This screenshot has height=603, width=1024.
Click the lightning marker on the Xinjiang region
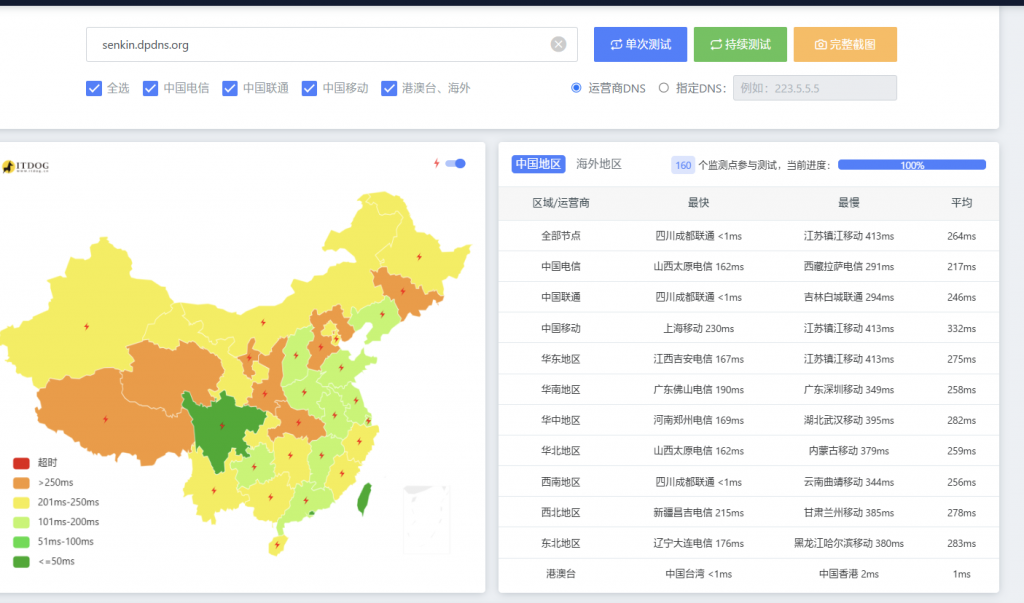[86, 326]
